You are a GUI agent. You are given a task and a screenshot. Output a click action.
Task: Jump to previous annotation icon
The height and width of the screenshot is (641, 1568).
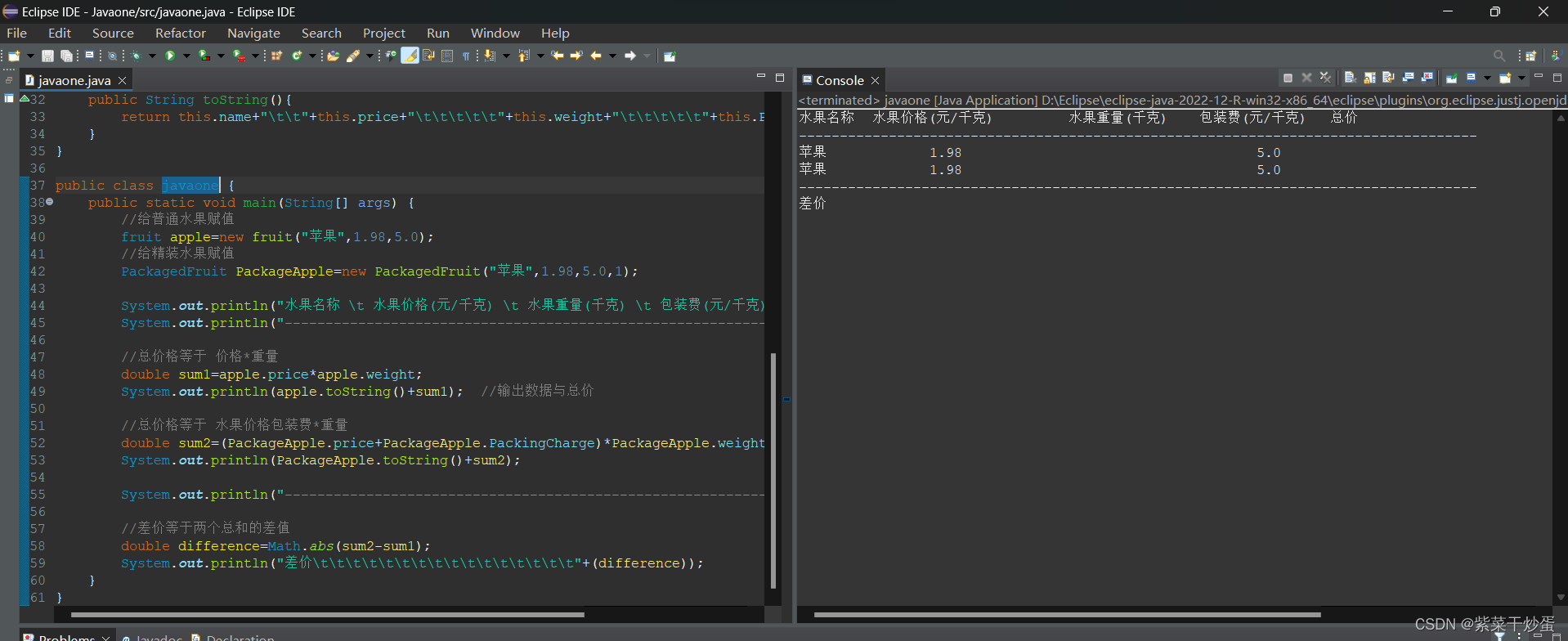523,56
